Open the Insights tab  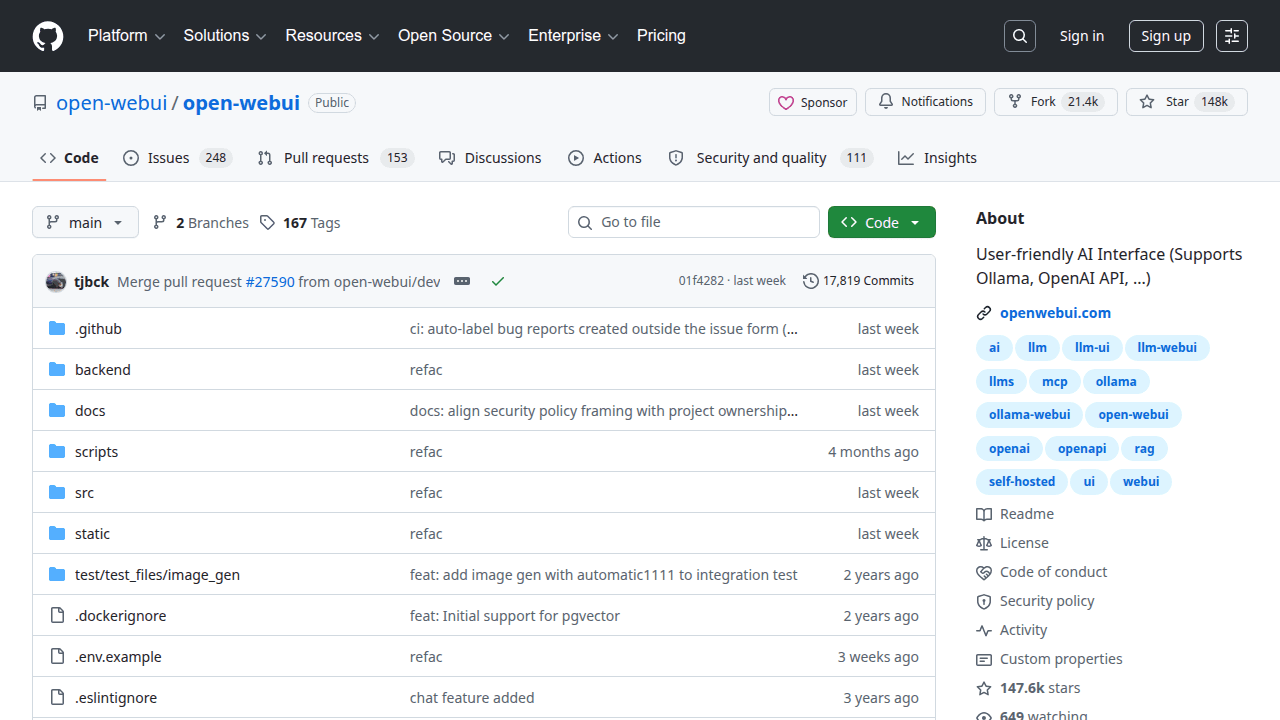[938, 158]
